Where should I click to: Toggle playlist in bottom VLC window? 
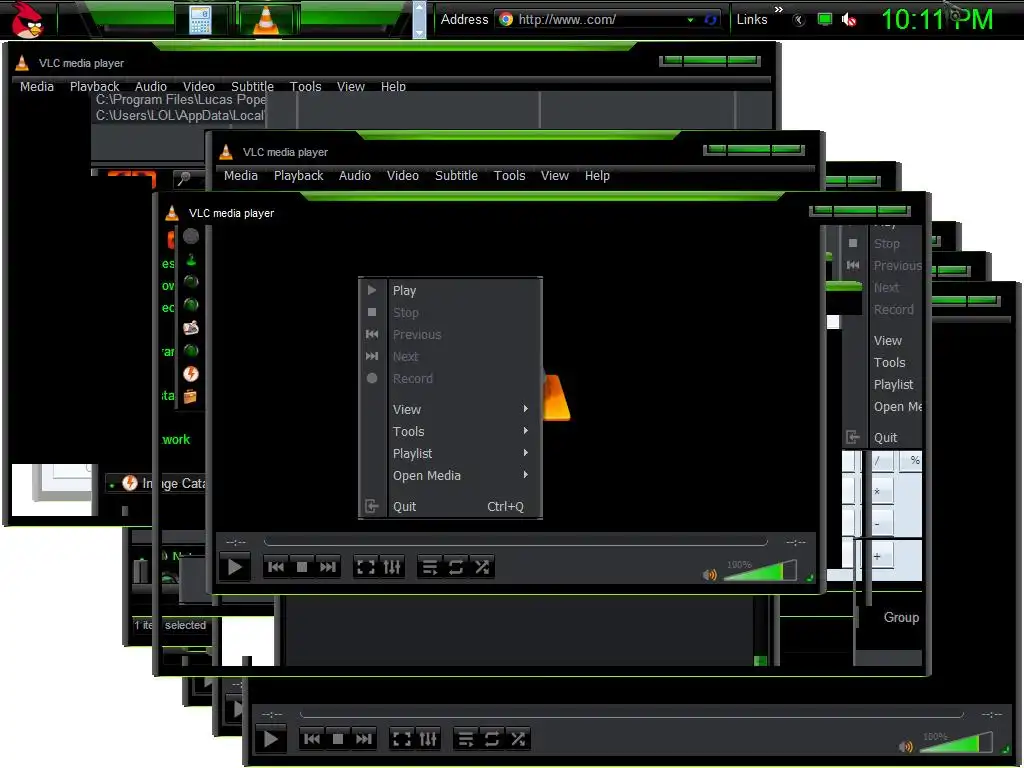pyautogui.click(x=466, y=739)
